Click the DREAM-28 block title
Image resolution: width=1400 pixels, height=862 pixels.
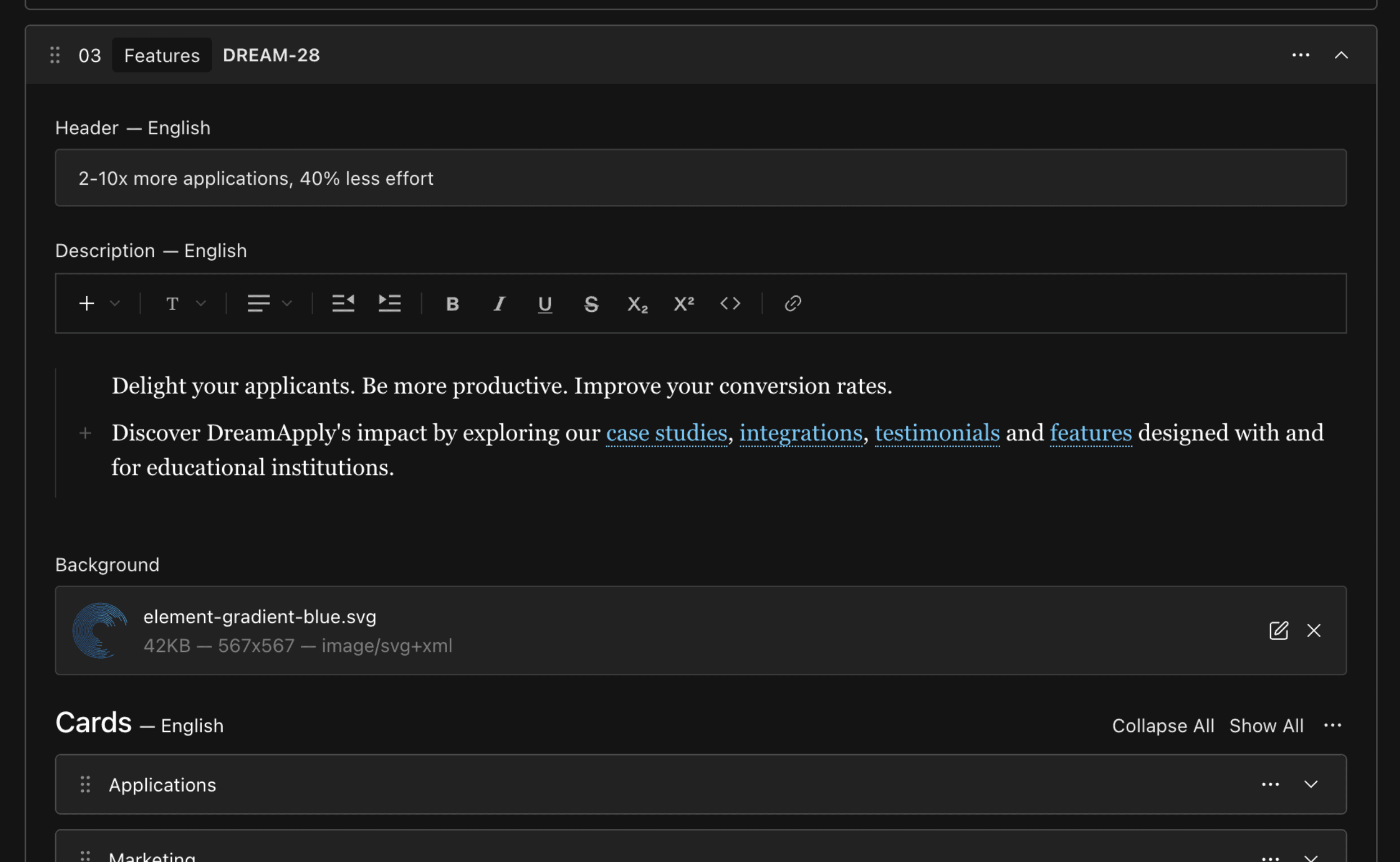point(271,55)
